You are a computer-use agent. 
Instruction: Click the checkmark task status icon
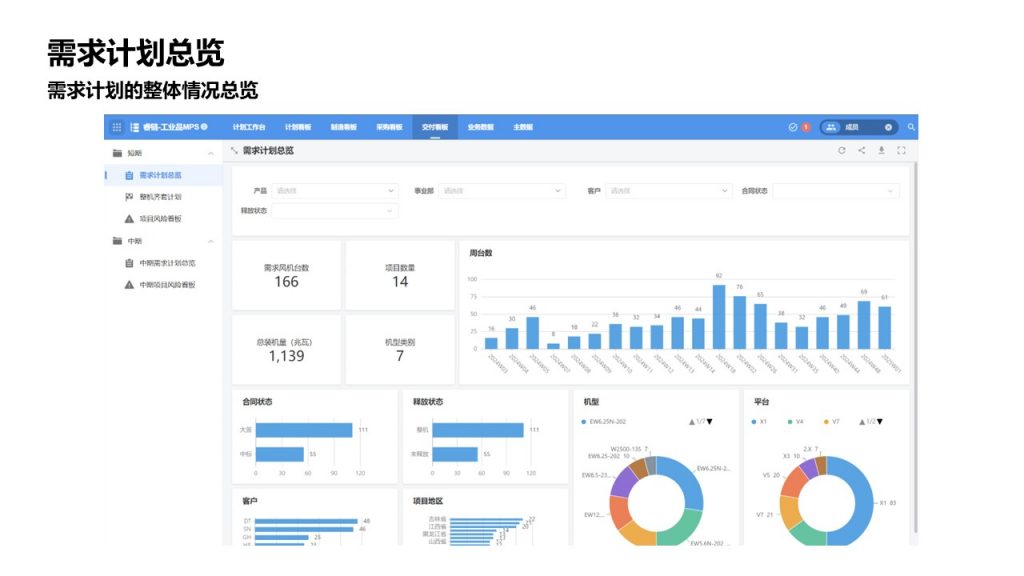[x=793, y=127]
